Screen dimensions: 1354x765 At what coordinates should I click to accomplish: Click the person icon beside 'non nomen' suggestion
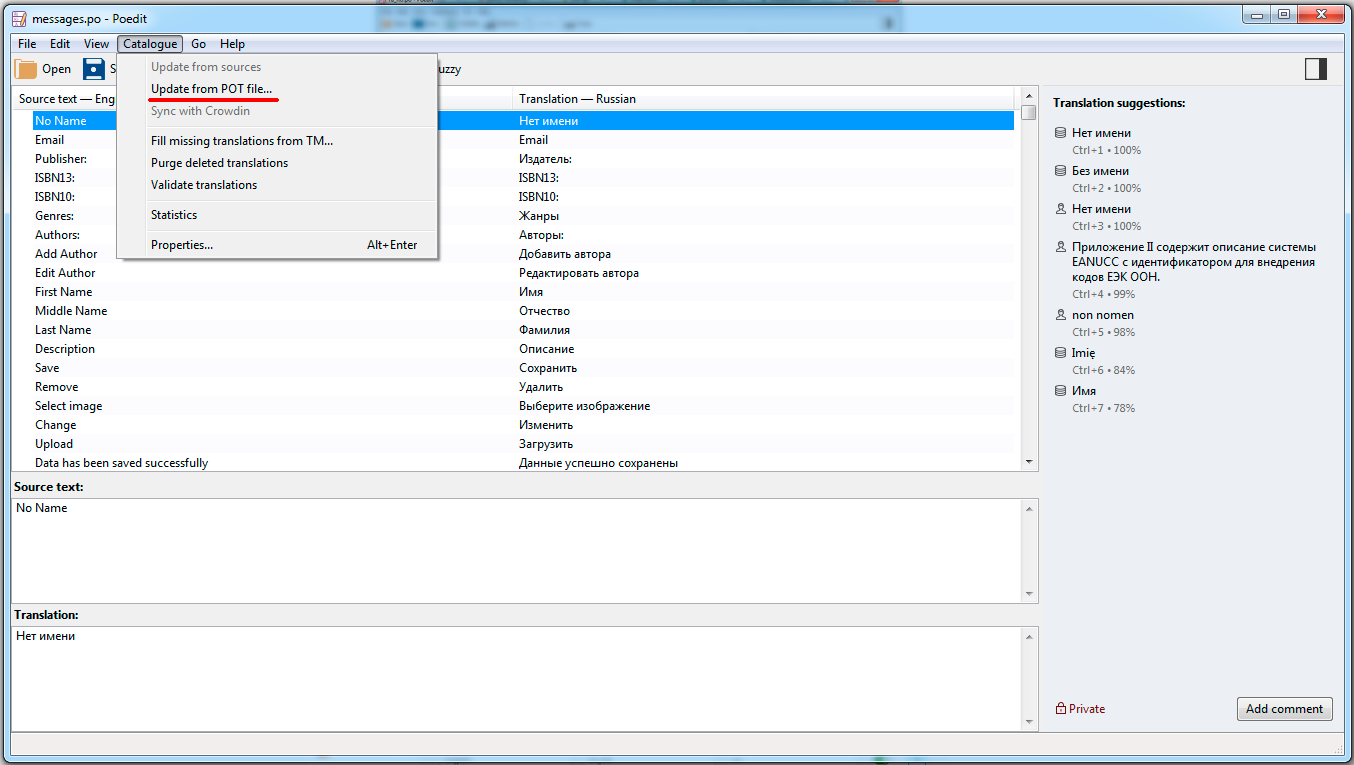[x=1060, y=315]
